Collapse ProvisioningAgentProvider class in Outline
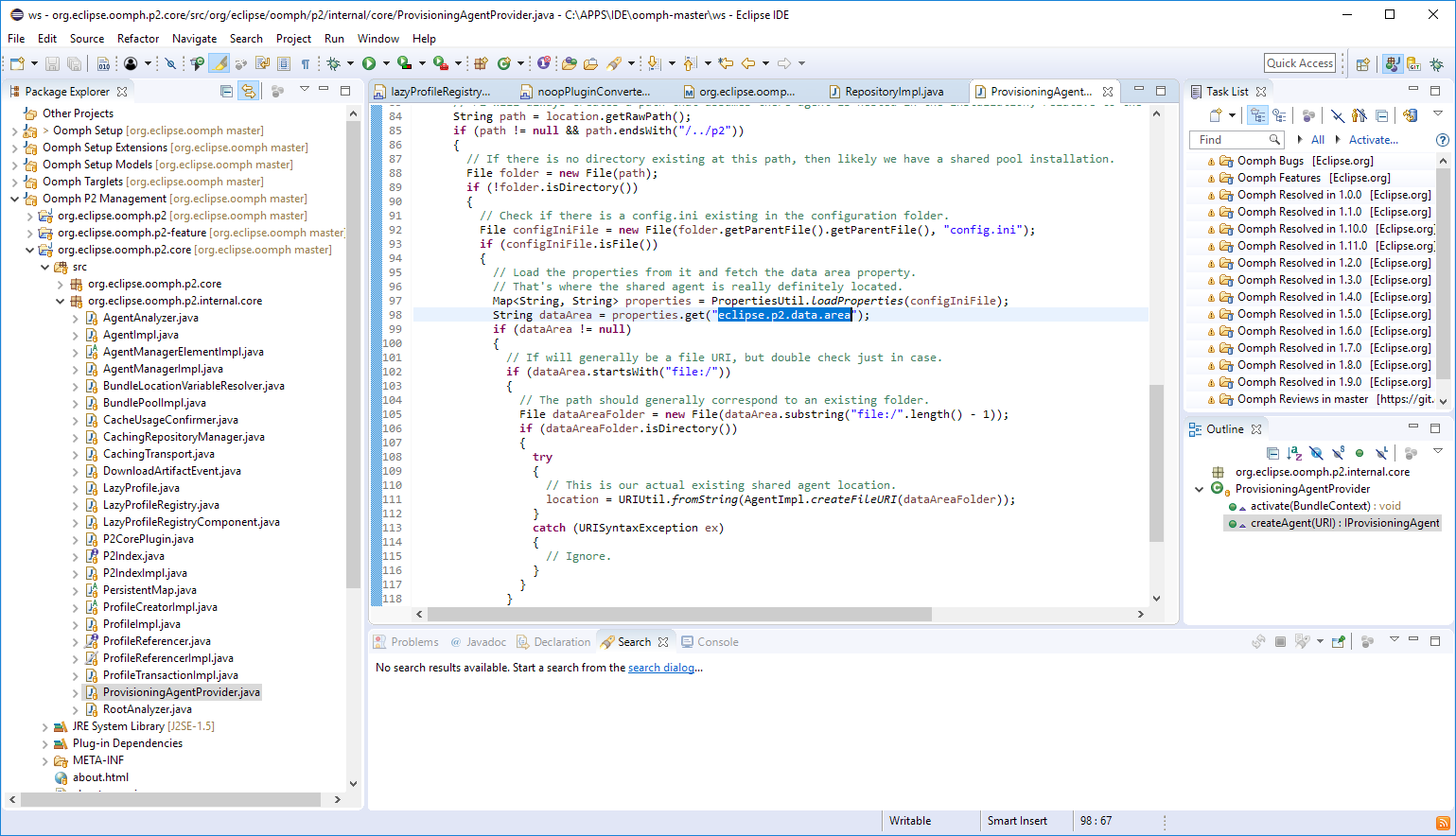Viewport: 1456px width, 836px height. pyautogui.click(x=1200, y=489)
